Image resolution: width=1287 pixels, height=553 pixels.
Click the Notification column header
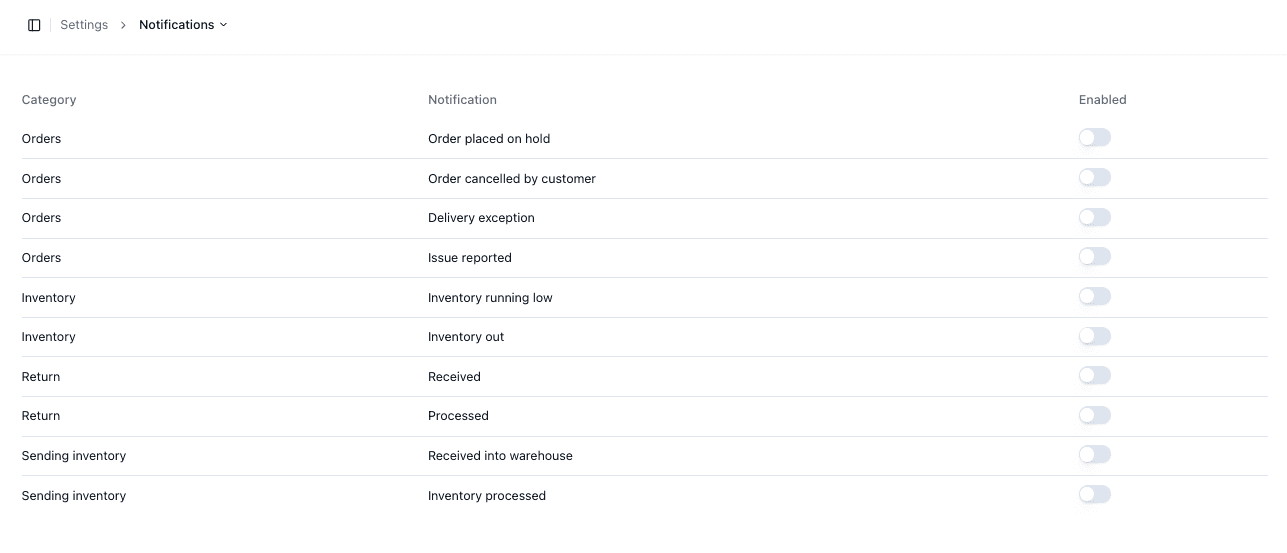point(462,100)
